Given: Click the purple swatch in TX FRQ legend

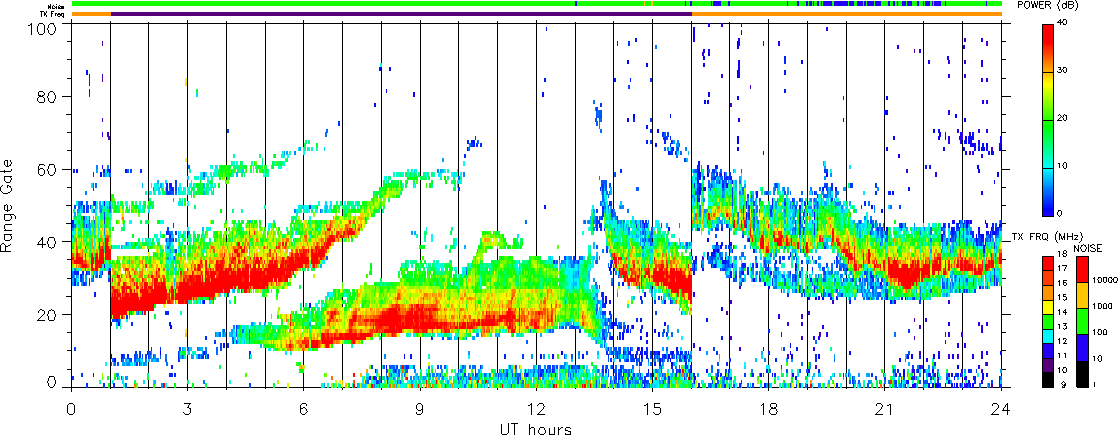Looking at the screenshot, I should click(x=1047, y=365).
